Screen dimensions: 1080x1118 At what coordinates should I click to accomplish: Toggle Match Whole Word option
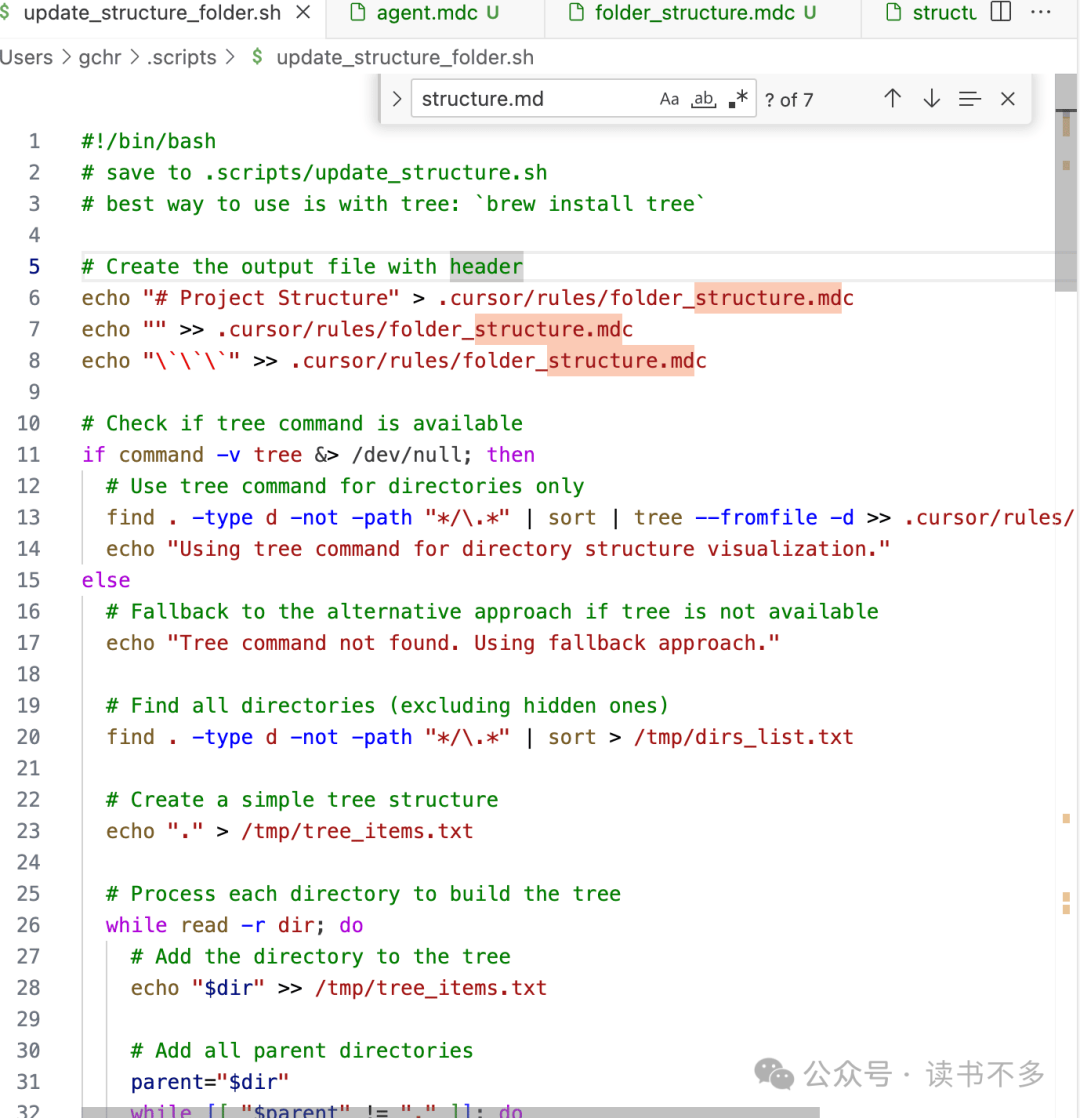click(x=704, y=99)
